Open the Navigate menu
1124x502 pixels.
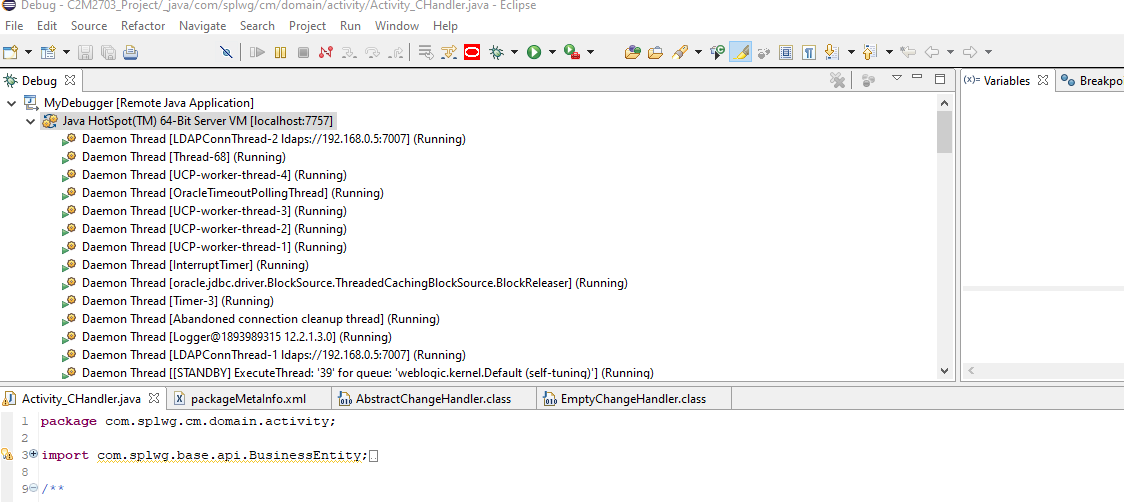[202, 26]
